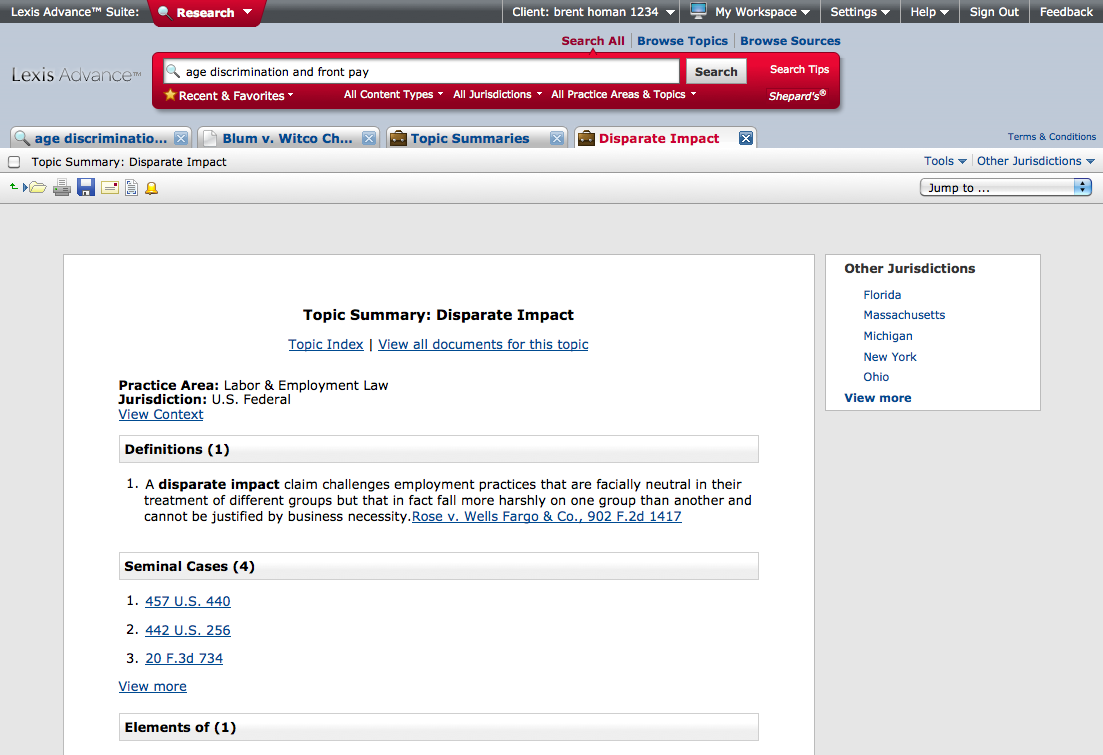1103x755 pixels.
Task: Select Florida under Other Jurisdictions
Action: 882,295
